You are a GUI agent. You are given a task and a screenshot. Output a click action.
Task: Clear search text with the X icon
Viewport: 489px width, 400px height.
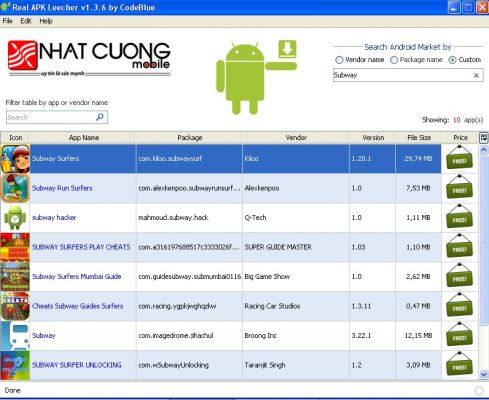tap(476, 75)
